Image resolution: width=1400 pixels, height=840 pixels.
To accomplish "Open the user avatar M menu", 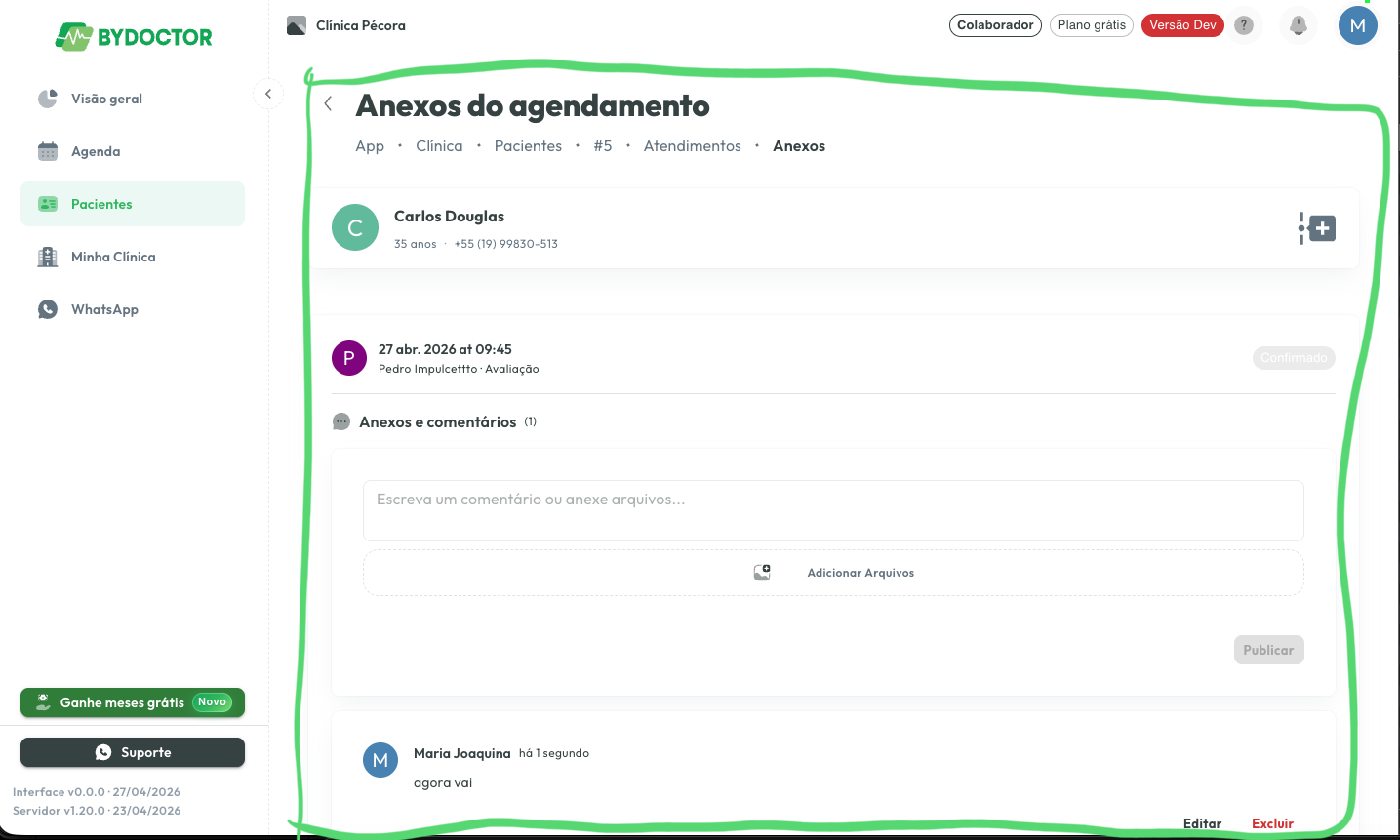I will click(x=1358, y=25).
